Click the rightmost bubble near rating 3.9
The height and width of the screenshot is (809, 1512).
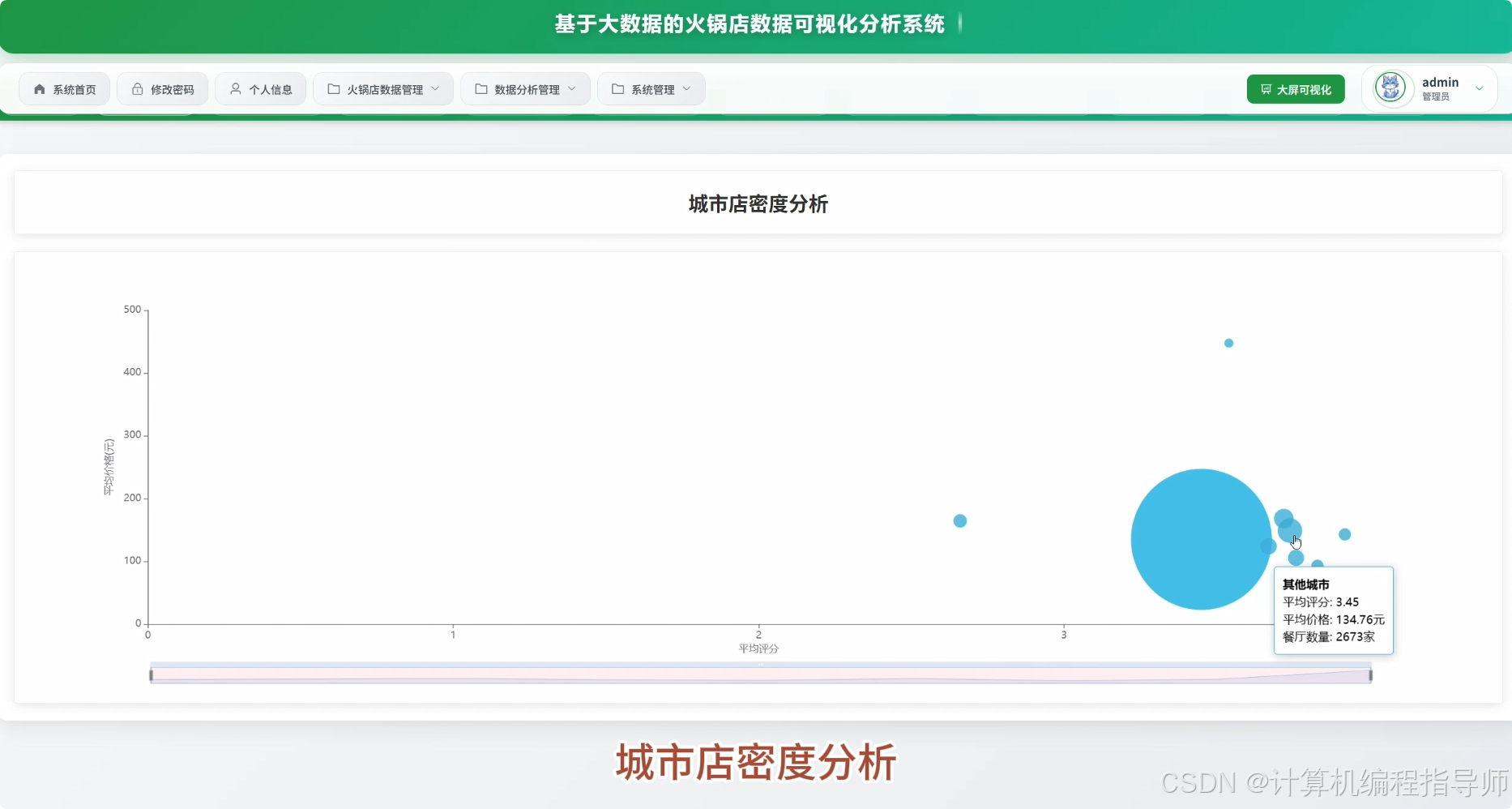pos(1344,534)
